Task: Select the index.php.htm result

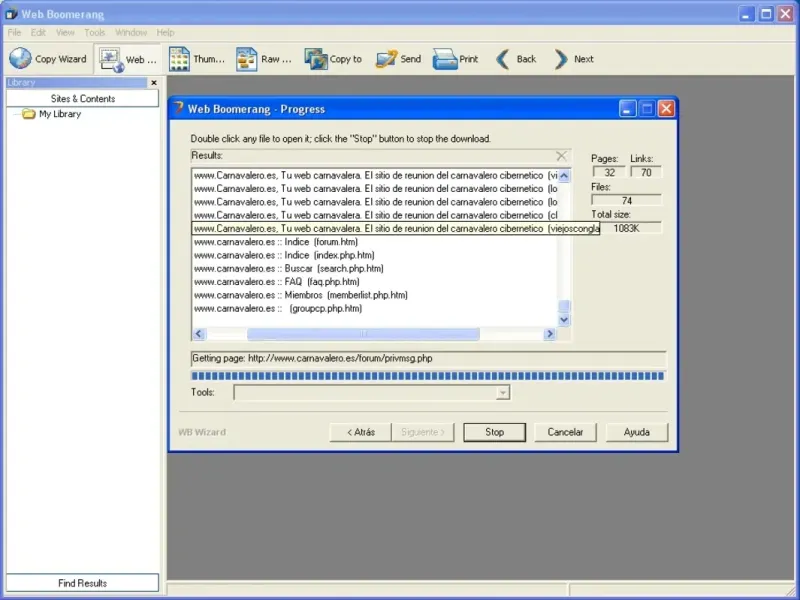Action: pos(284,255)
